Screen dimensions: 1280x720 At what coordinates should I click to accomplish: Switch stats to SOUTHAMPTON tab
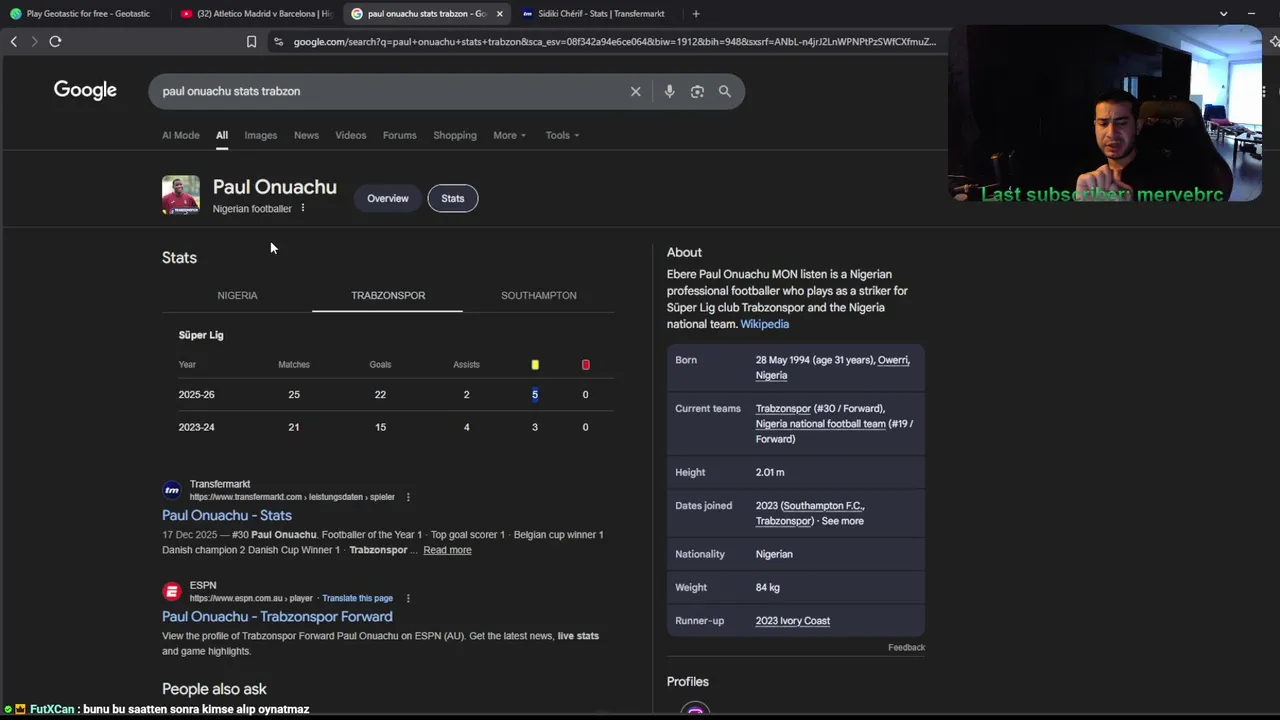539,295
